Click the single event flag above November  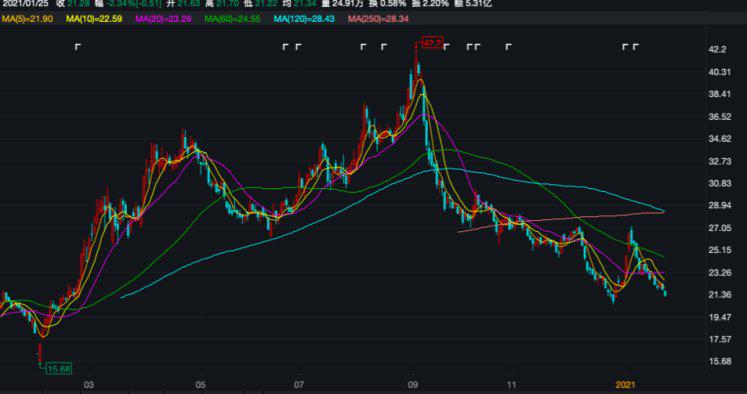(508, 47)
